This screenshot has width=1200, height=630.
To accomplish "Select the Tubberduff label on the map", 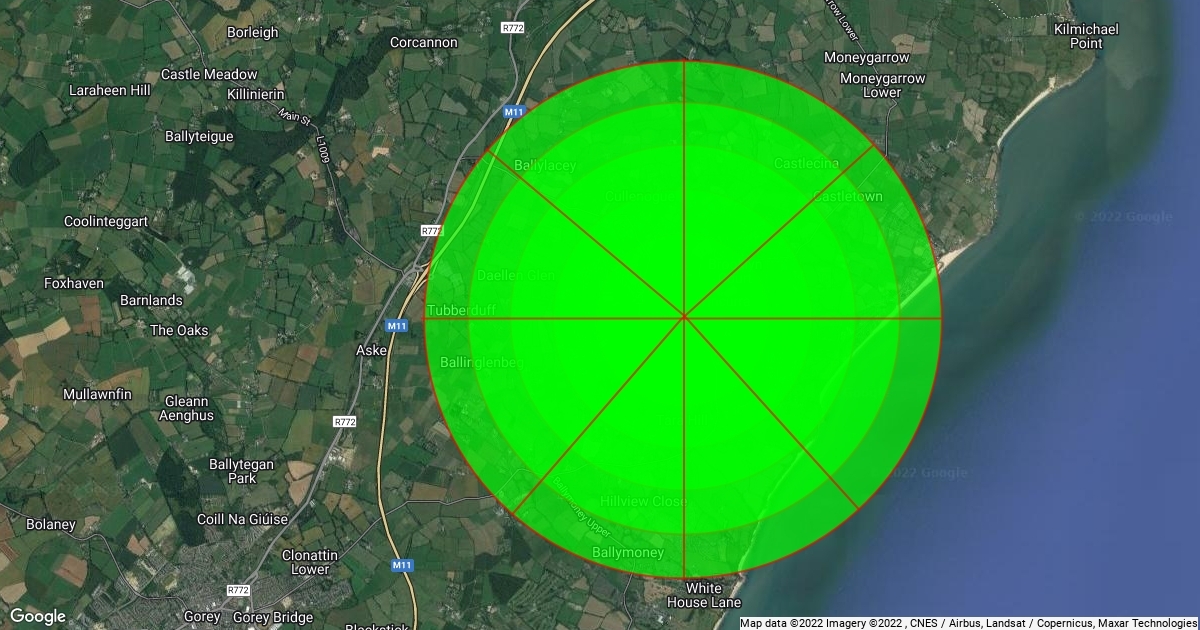I will tap(461, 311).
